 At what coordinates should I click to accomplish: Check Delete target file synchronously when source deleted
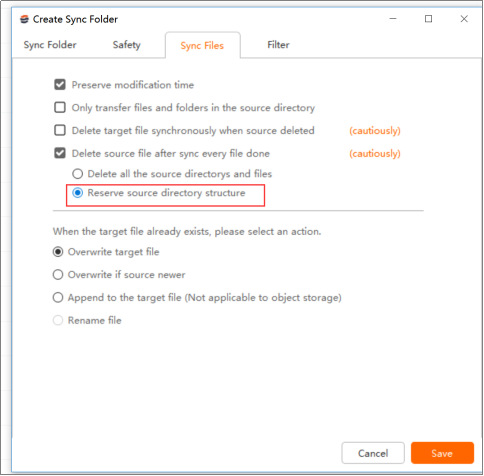[x=60, y=130]
